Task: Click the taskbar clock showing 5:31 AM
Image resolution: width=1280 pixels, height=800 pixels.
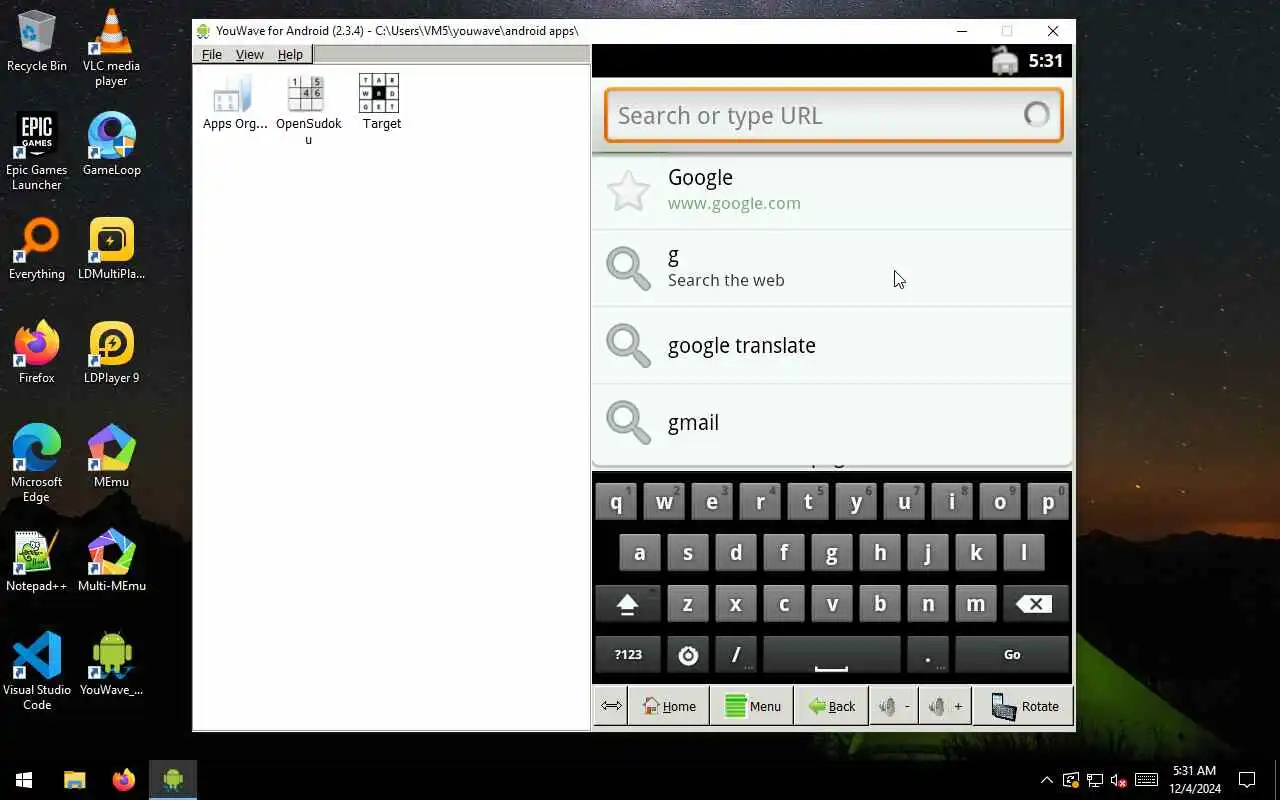Action: coord(1195,780)
